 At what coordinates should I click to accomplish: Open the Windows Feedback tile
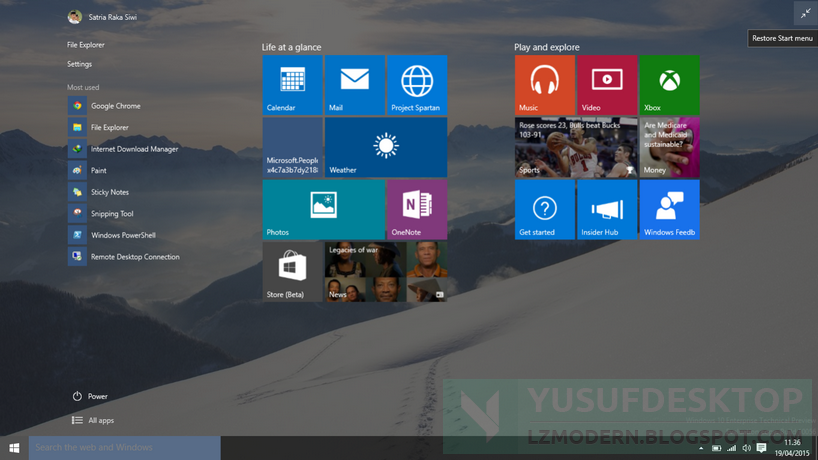[x=669, y=210]
